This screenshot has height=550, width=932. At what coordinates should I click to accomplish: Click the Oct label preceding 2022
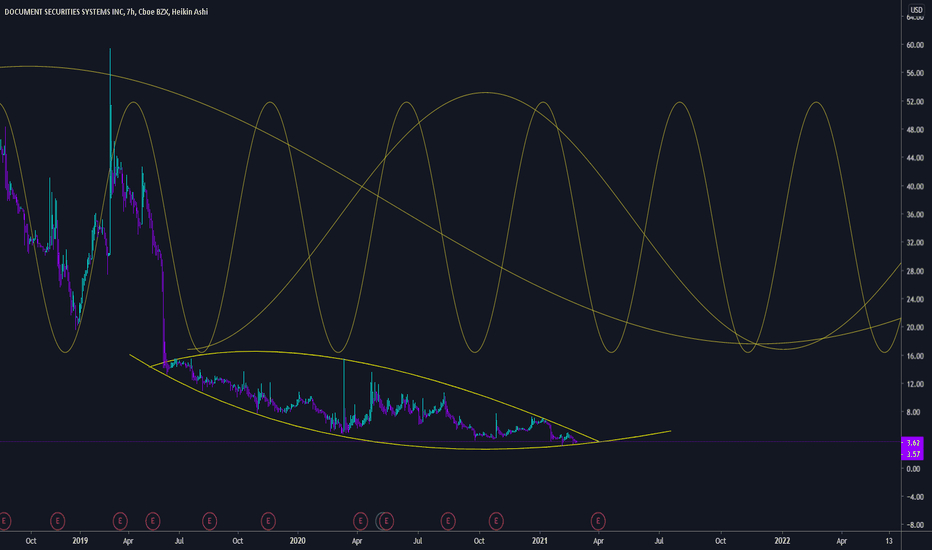pyautogui.click(x=720, y=541)
